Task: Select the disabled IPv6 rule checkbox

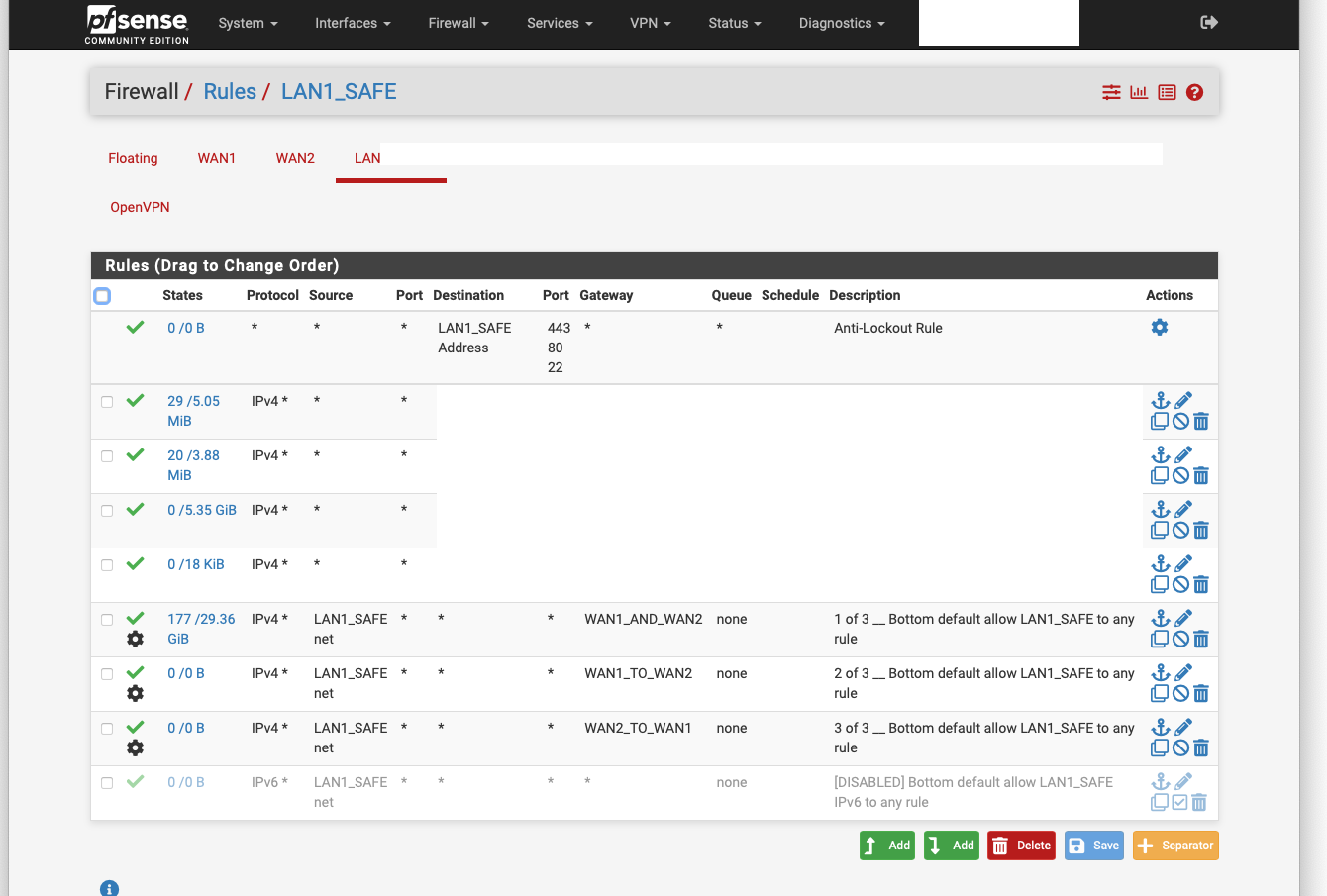Action: (x=107, y=782)
